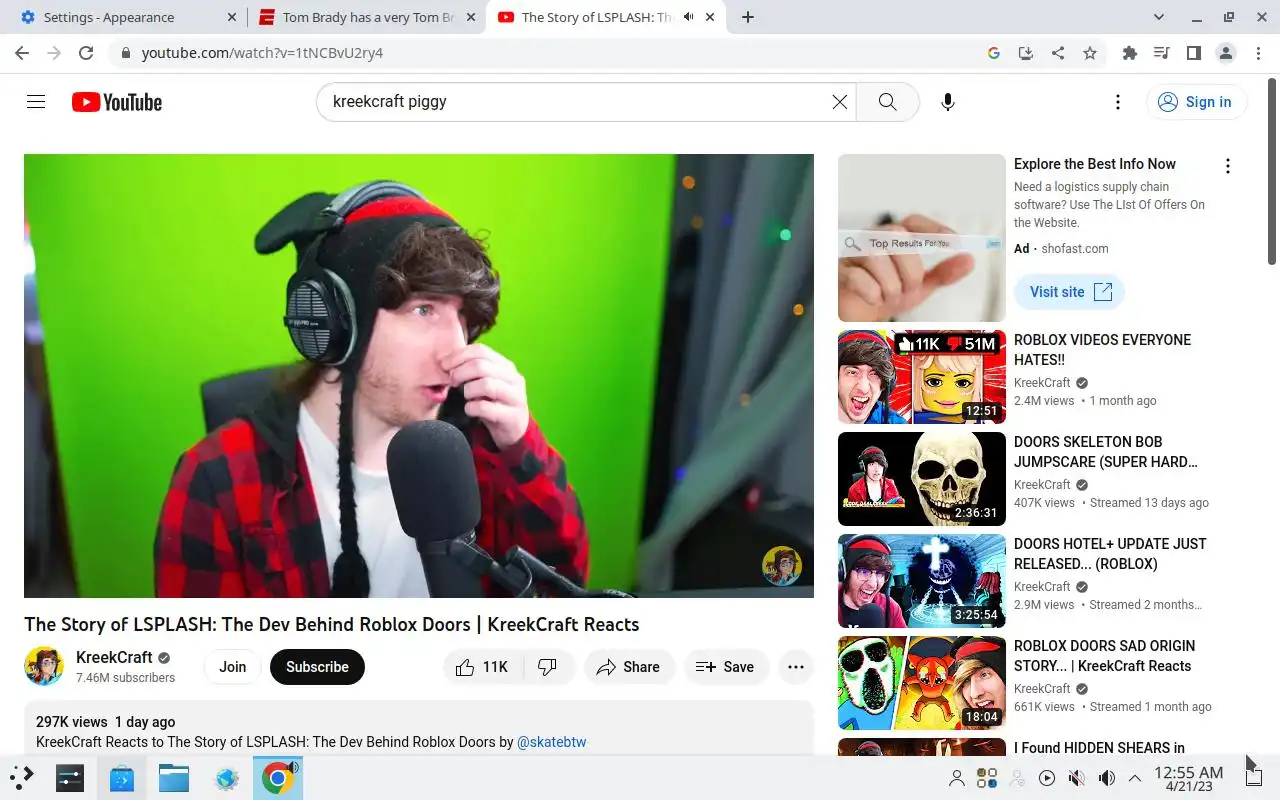Clear the search box text

(840, 102)
